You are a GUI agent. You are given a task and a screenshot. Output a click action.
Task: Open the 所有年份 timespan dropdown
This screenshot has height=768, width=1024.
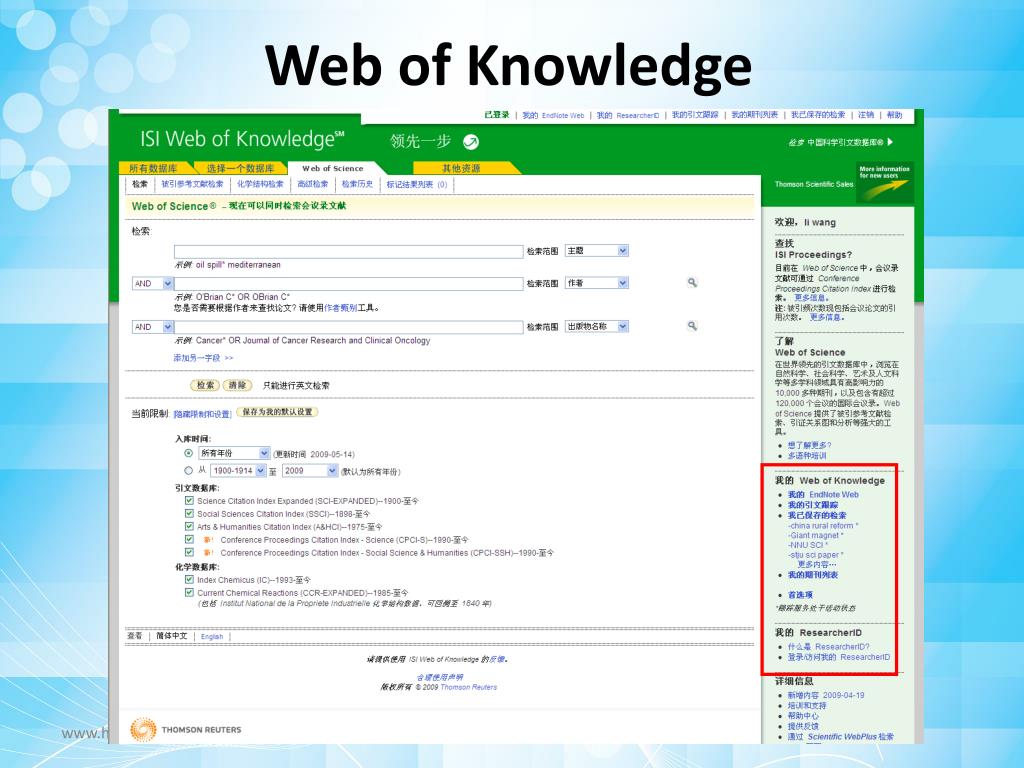pos(234,453)
